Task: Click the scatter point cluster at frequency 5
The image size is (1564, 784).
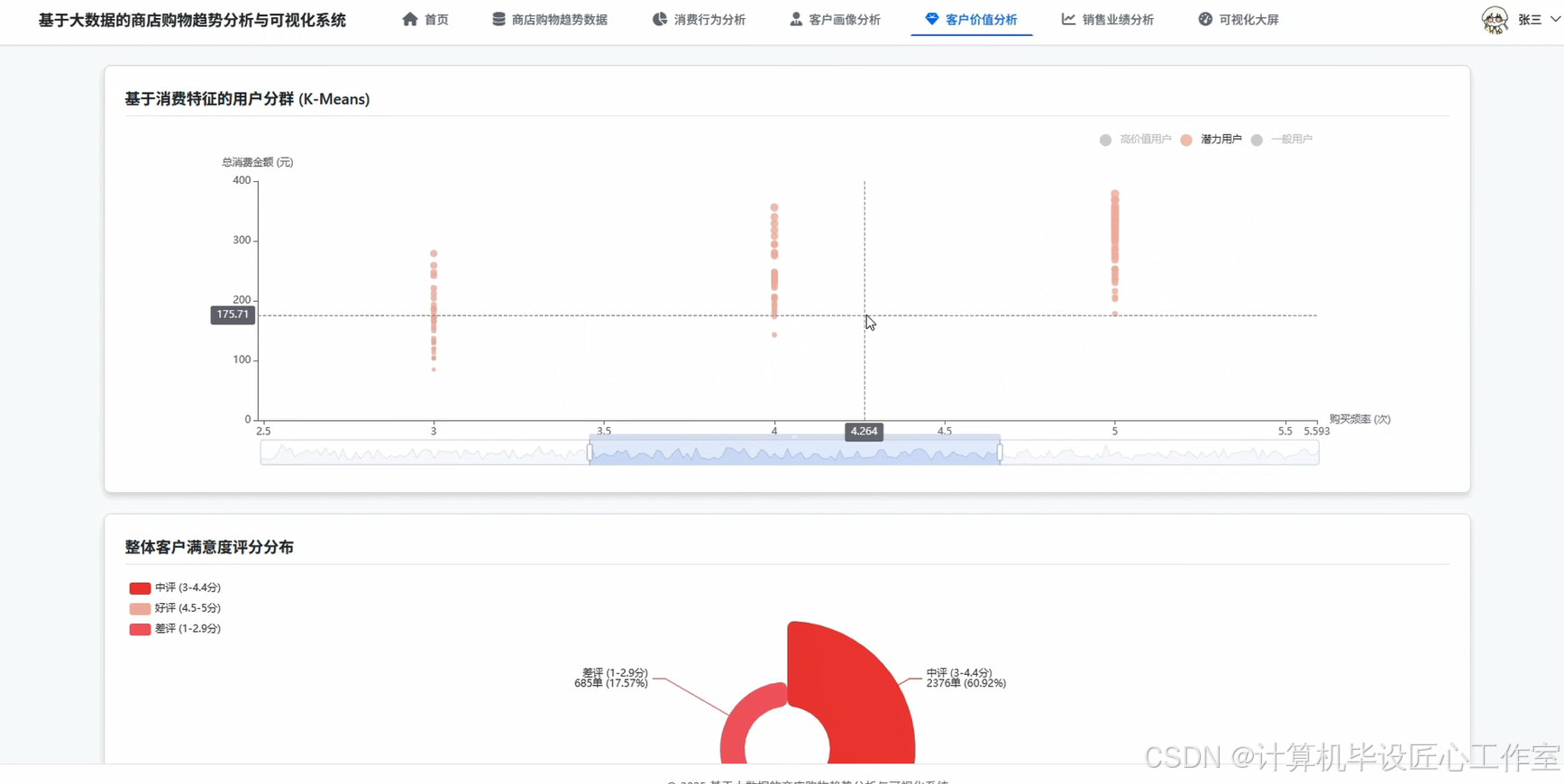Action: [1115, 252]
